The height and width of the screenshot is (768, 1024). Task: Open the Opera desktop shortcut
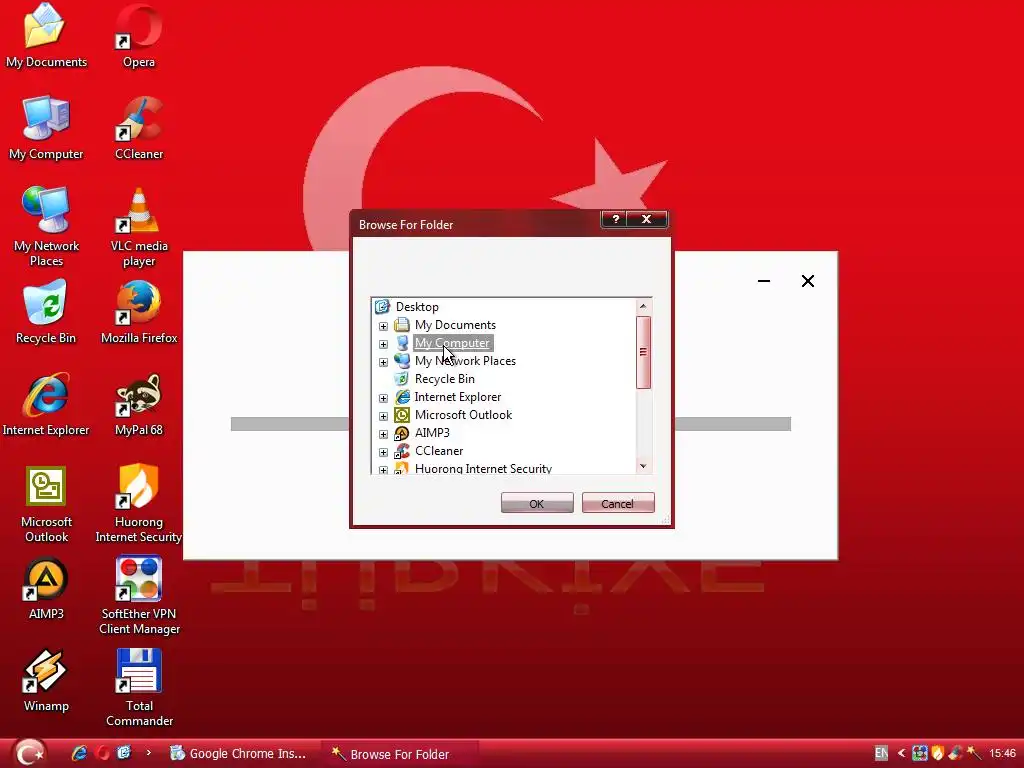(138, 35)
